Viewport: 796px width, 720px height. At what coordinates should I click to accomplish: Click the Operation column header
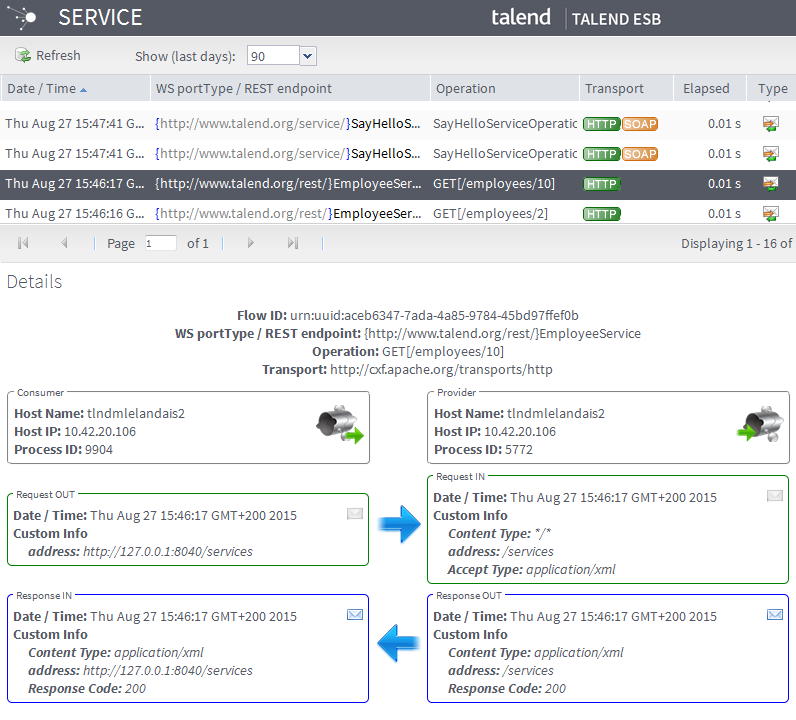[x=505, y=88]
